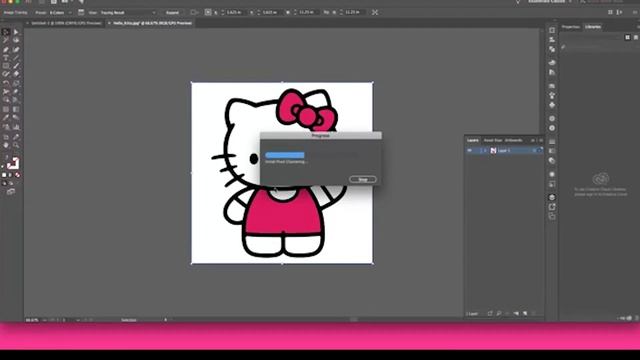Viewport: 640px width, 360px height.
Task: Expand Layer 1 disclosure arrow
Action: tap(485, 151)
